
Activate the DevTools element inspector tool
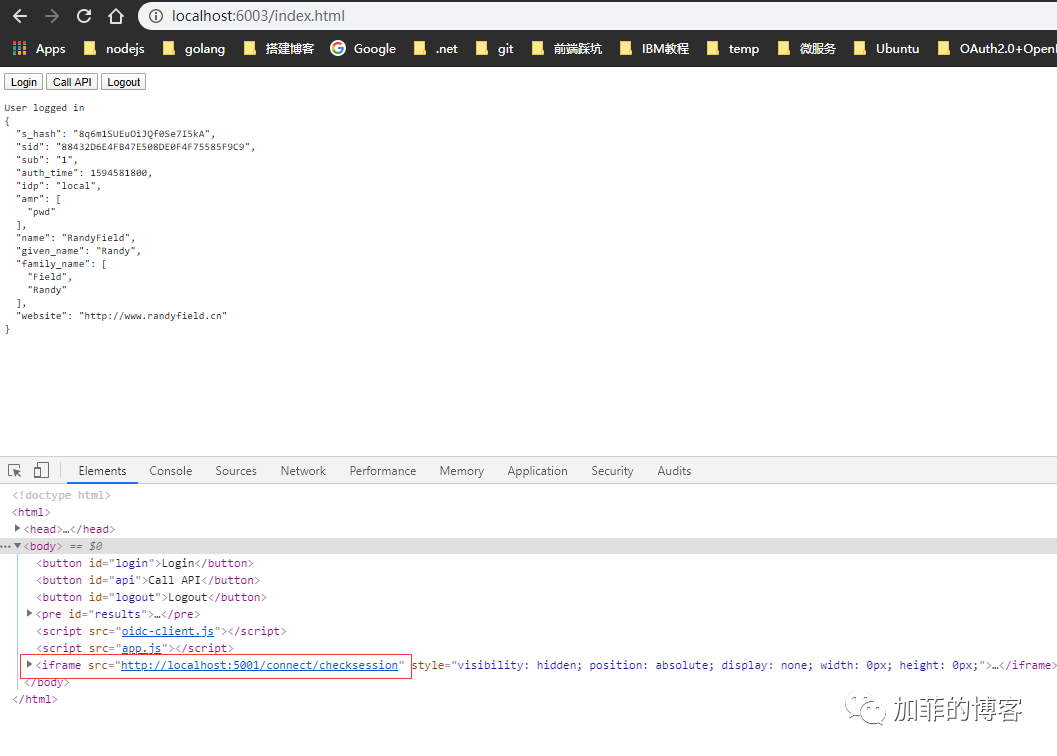coord(15,471)
